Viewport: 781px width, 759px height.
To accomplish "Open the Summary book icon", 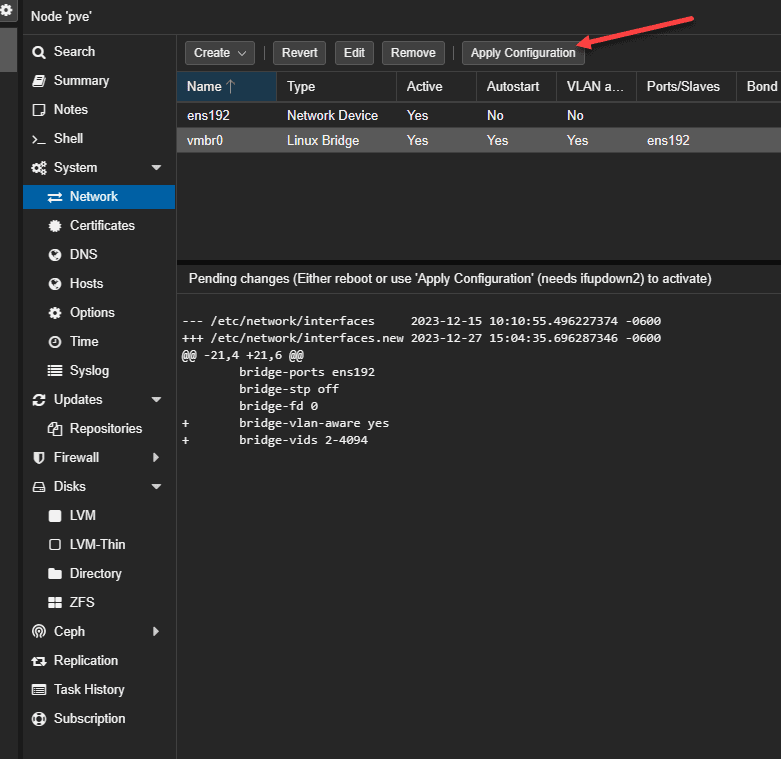I will (39, 81).
